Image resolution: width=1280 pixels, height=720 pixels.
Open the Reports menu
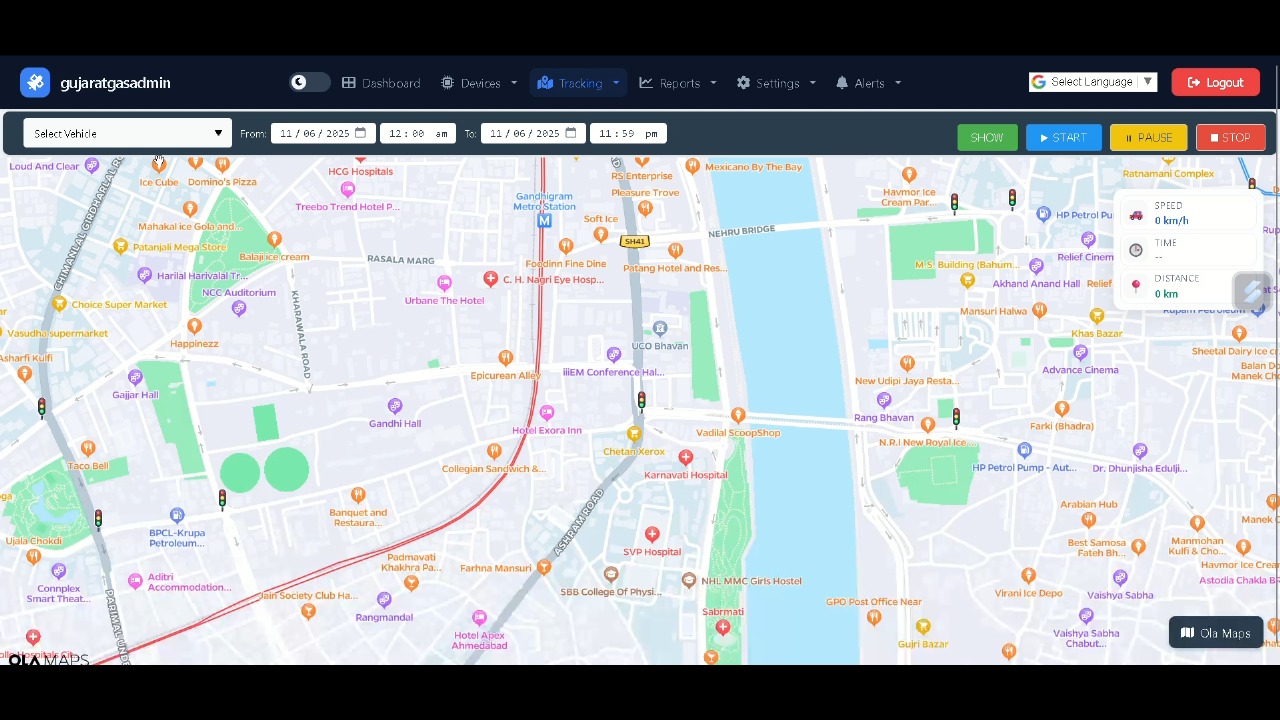pyautogui.click(x=680, y=83)
